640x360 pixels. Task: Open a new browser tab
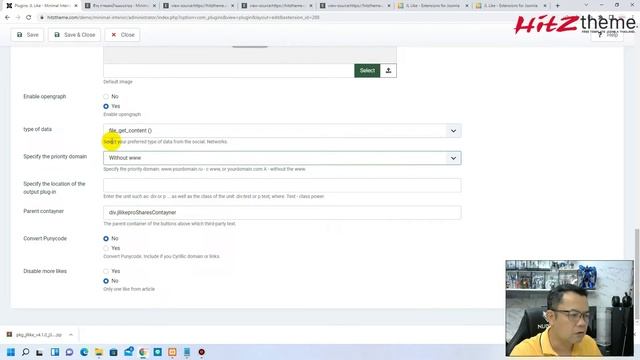coord(558,6)
